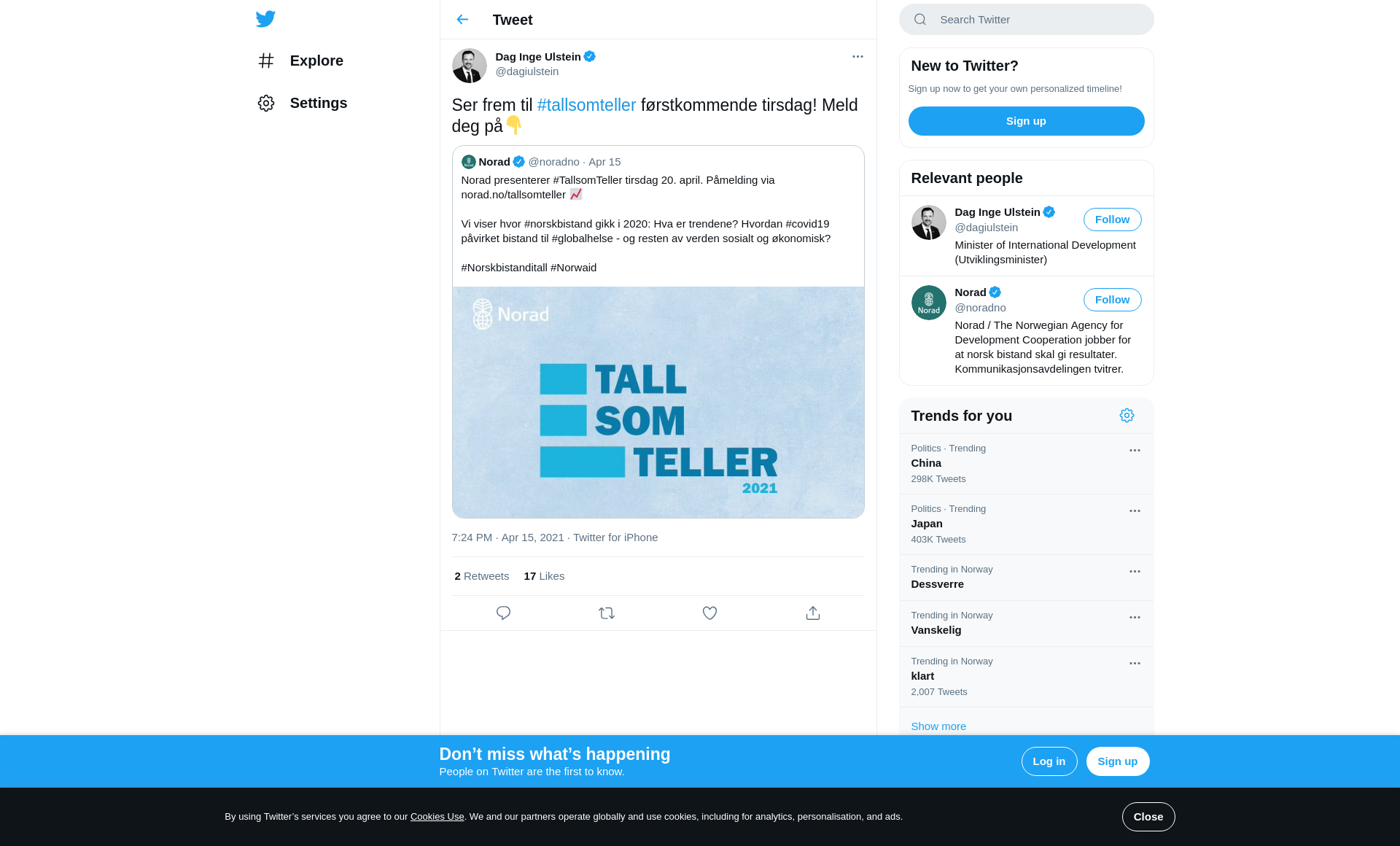Open the share icon under the tweet
Viewport: 1400px width, 846px height.
(813, 613)
